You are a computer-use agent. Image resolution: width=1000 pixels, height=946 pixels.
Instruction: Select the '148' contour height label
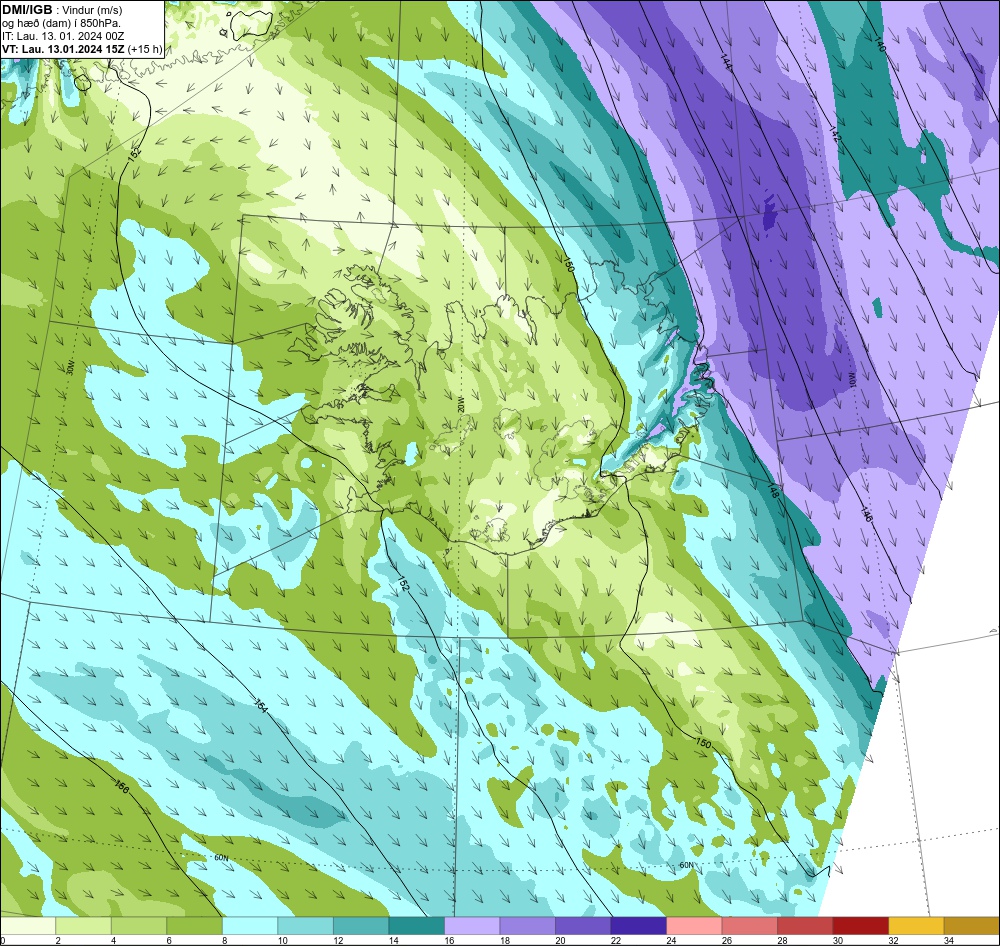[x=773, y=490]
